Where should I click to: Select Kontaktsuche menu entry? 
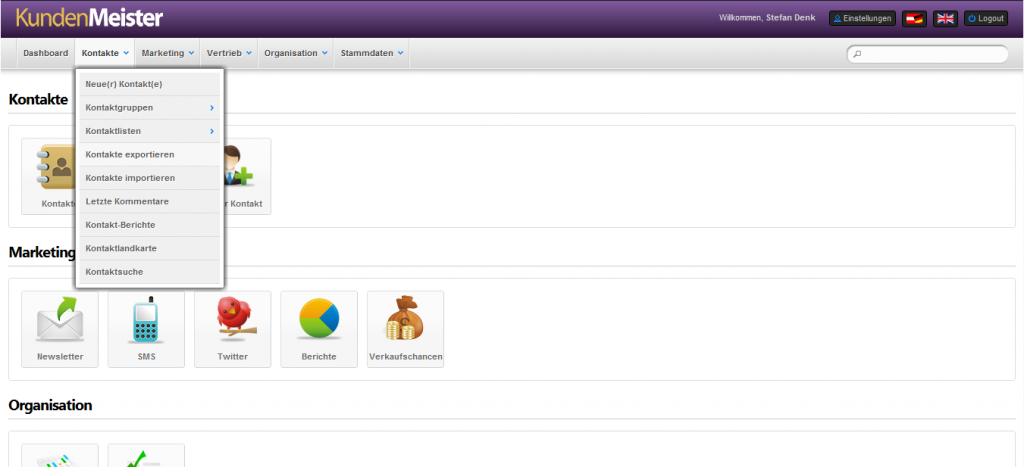coord(150,272)
